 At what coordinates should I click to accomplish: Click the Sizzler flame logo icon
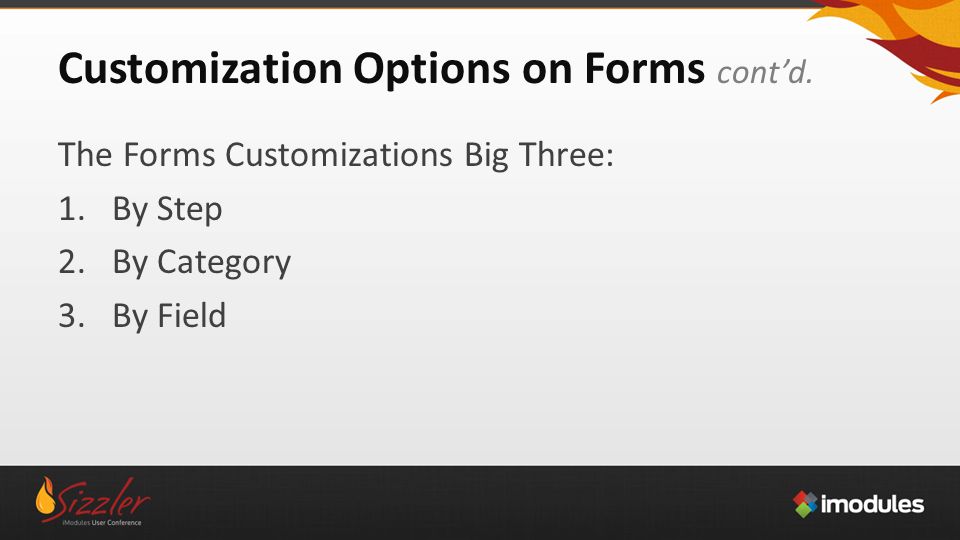click(x=45, y=497)
